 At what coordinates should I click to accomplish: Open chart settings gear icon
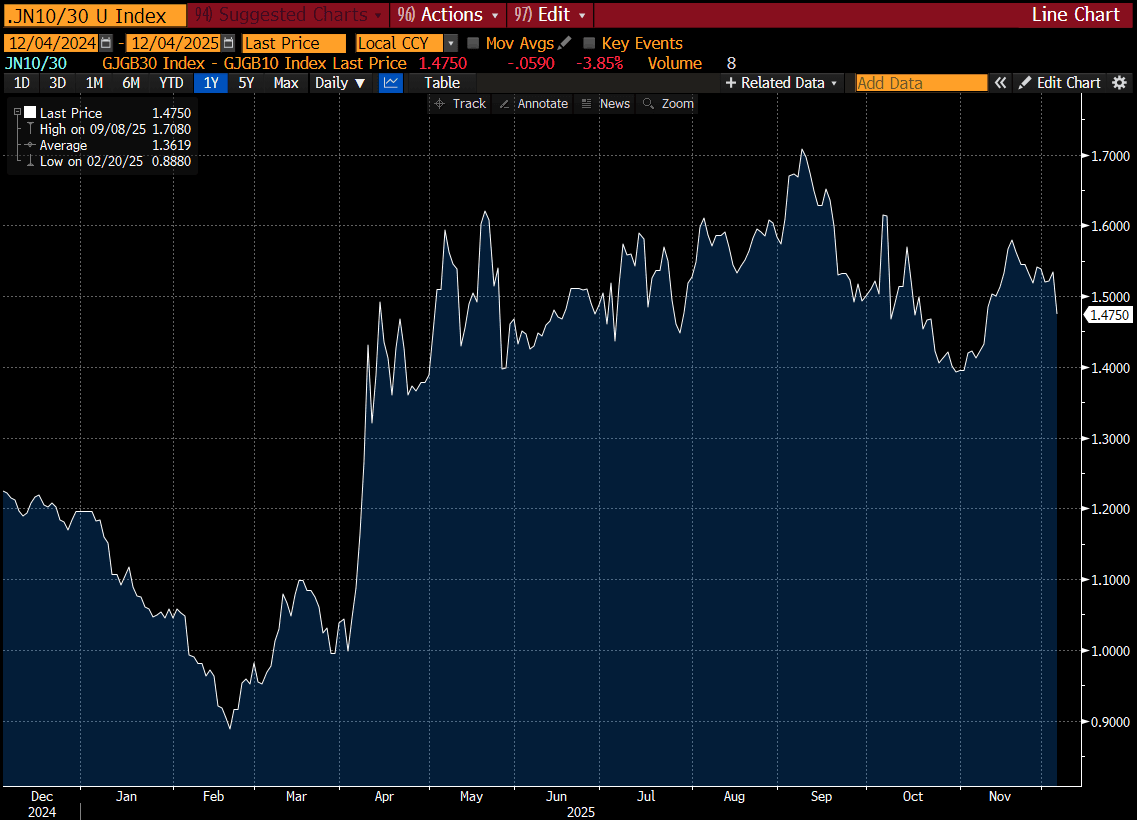[x=1120, y=83]
